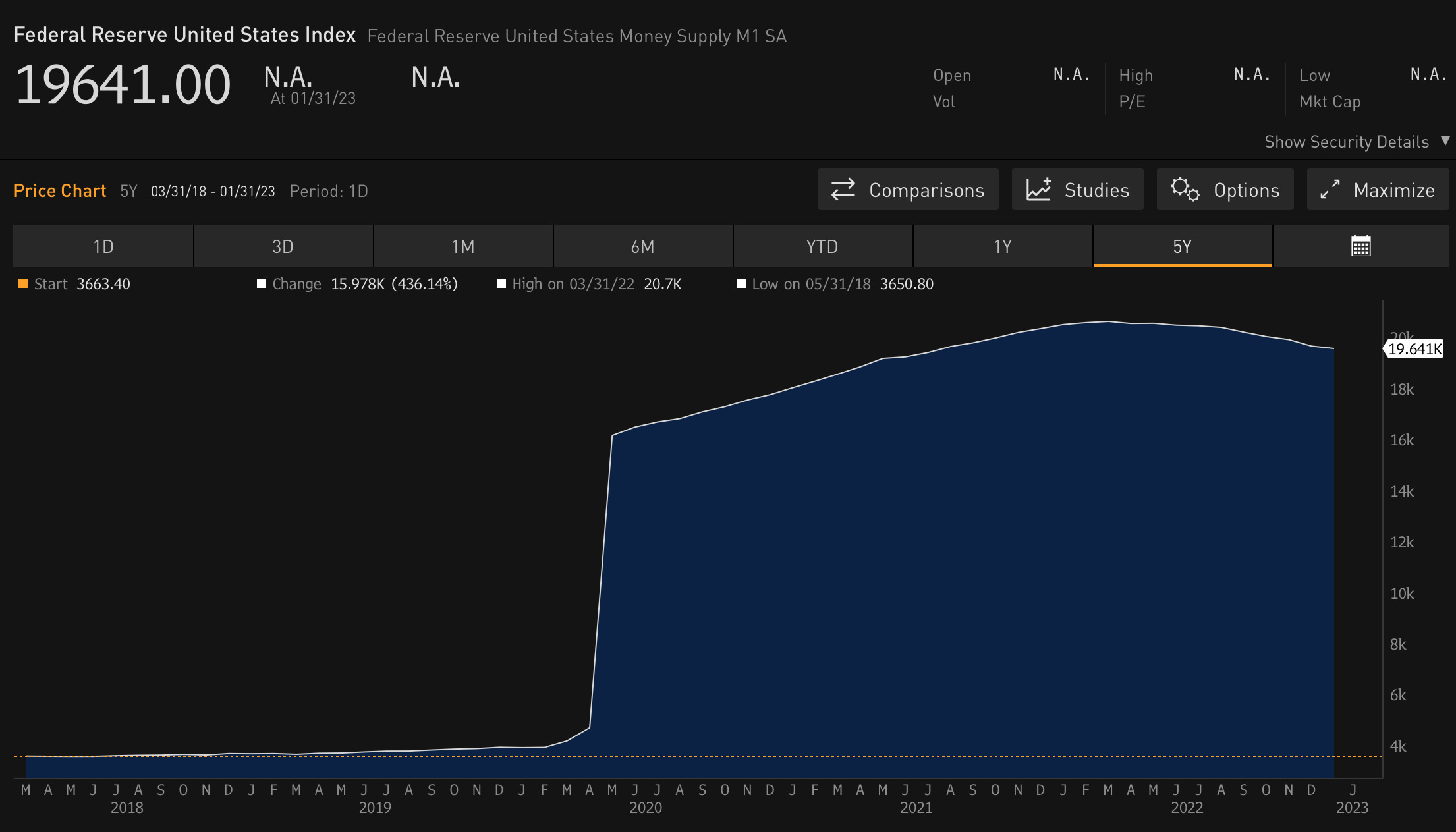Select the 3D time range tab
This screenshot has width=1456, height=832.
283,246
